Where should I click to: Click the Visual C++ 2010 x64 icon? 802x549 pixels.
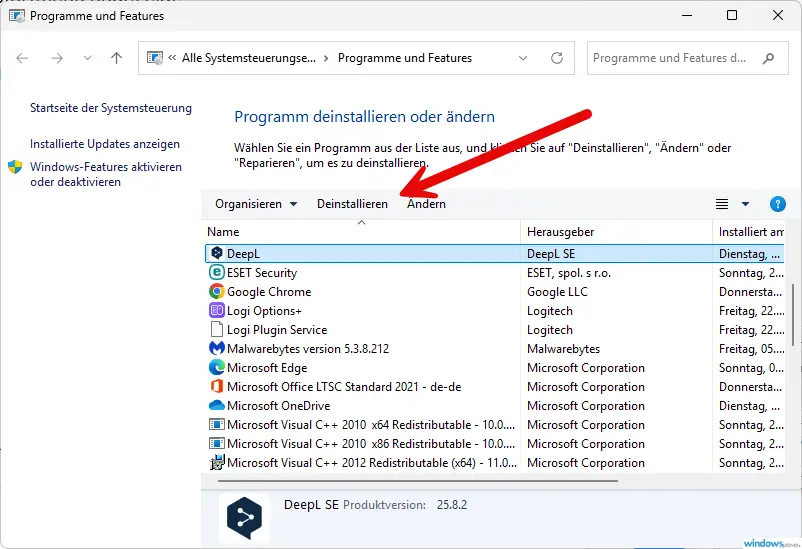pos(217,424)
